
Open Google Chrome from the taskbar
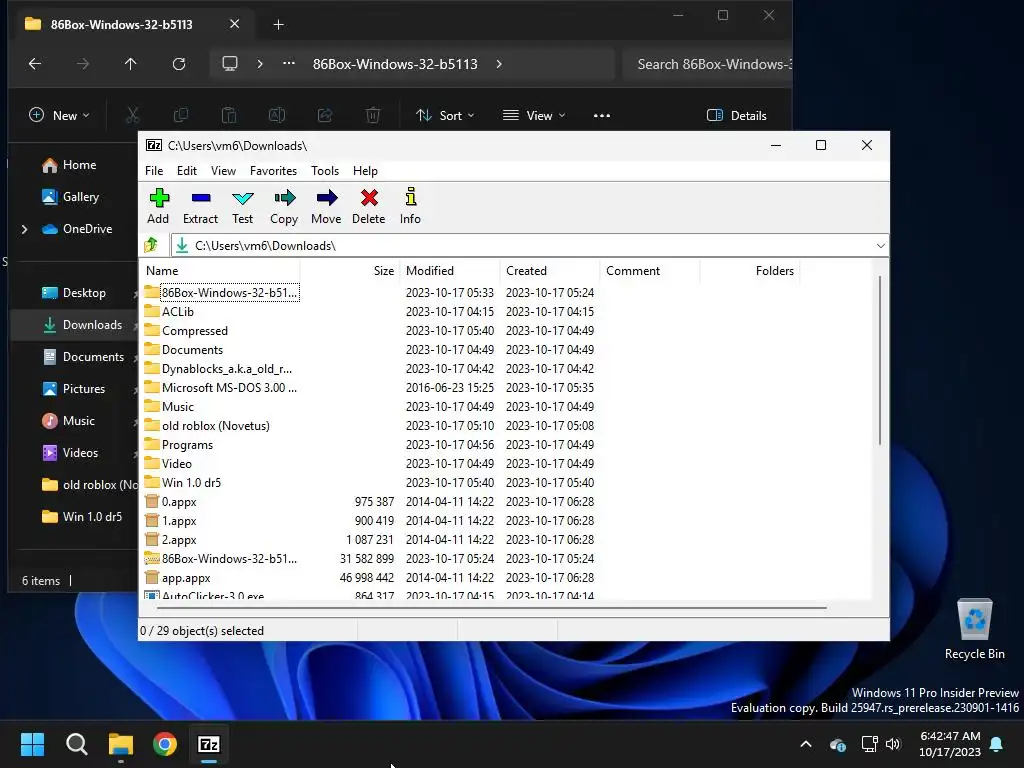(x=165, y=744)
